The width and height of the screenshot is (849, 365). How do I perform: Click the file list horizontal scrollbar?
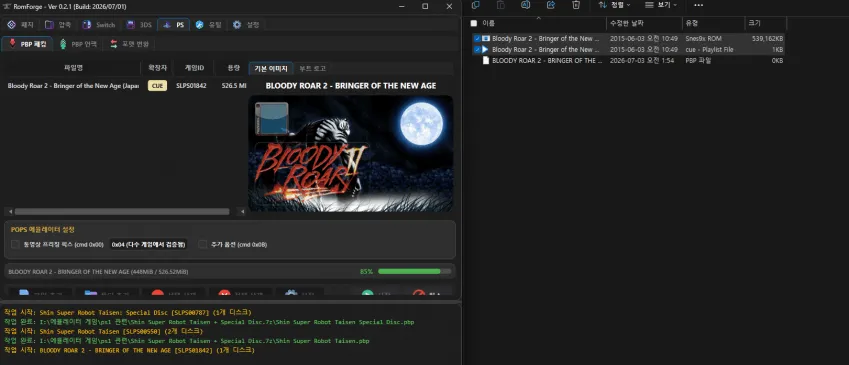coord(122,212)
